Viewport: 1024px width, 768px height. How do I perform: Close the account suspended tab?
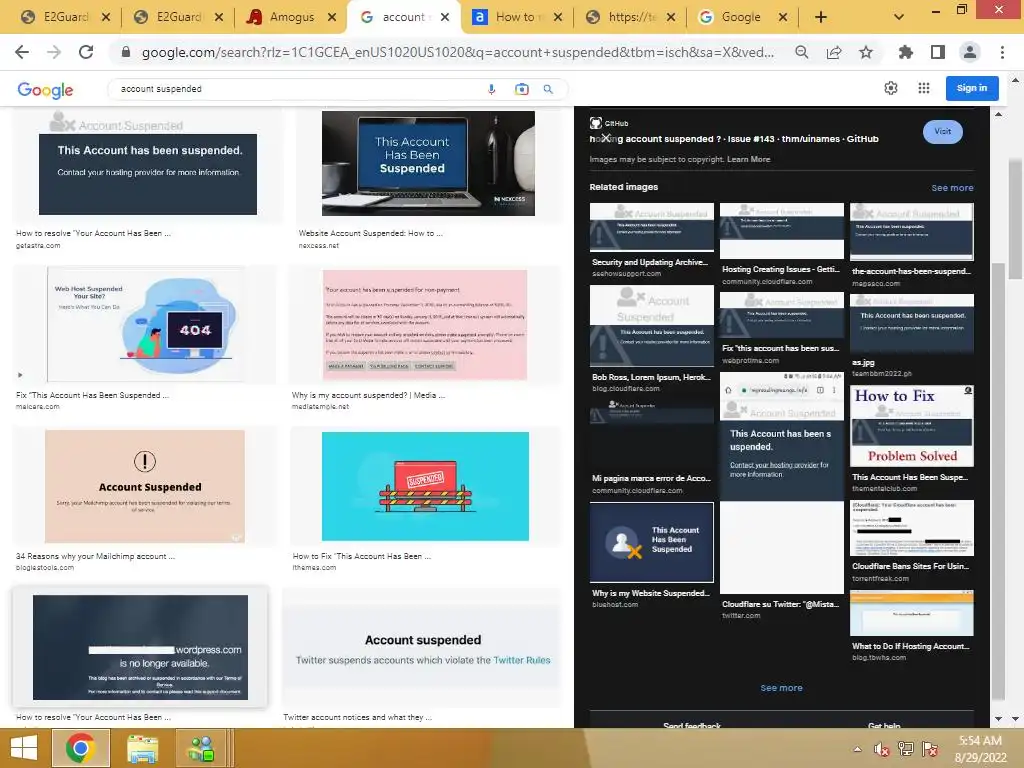tap(445, 17)
